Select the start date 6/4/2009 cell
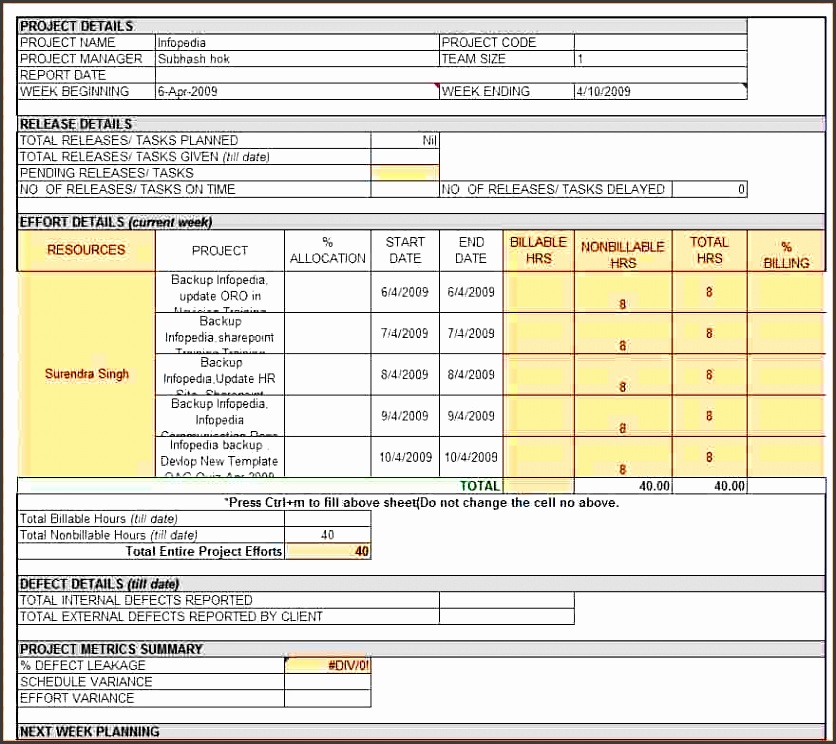Screen dimensions: 836x744 pos(405,292)
